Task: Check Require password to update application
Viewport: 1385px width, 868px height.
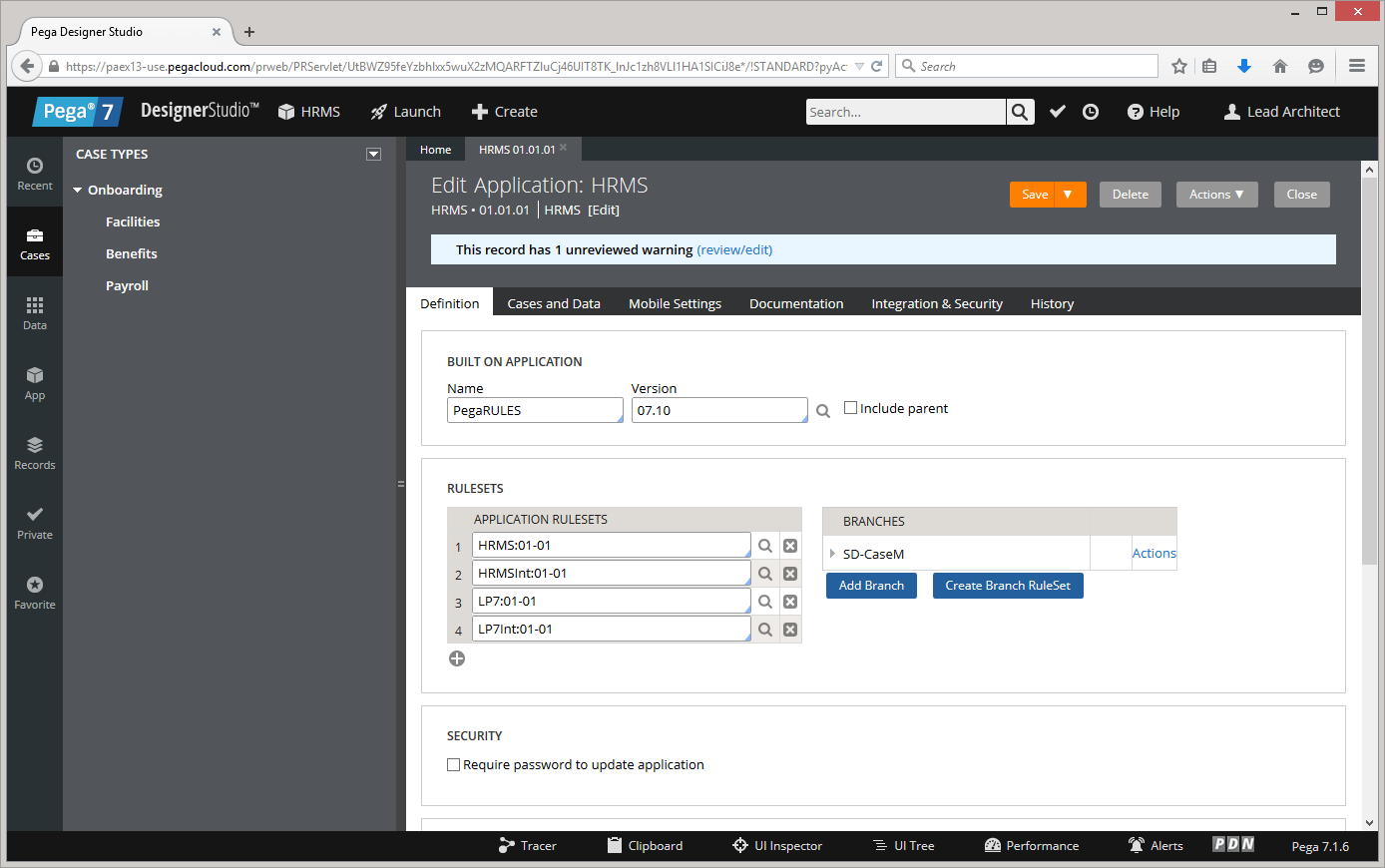Action: (454, 765)
